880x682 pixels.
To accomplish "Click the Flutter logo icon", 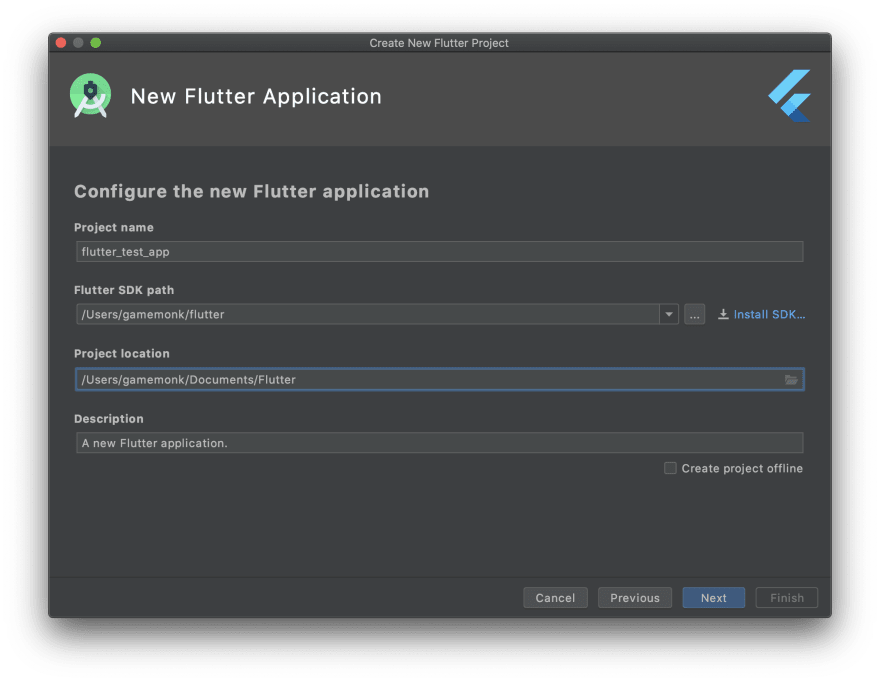I will click(x=789, y=96).
